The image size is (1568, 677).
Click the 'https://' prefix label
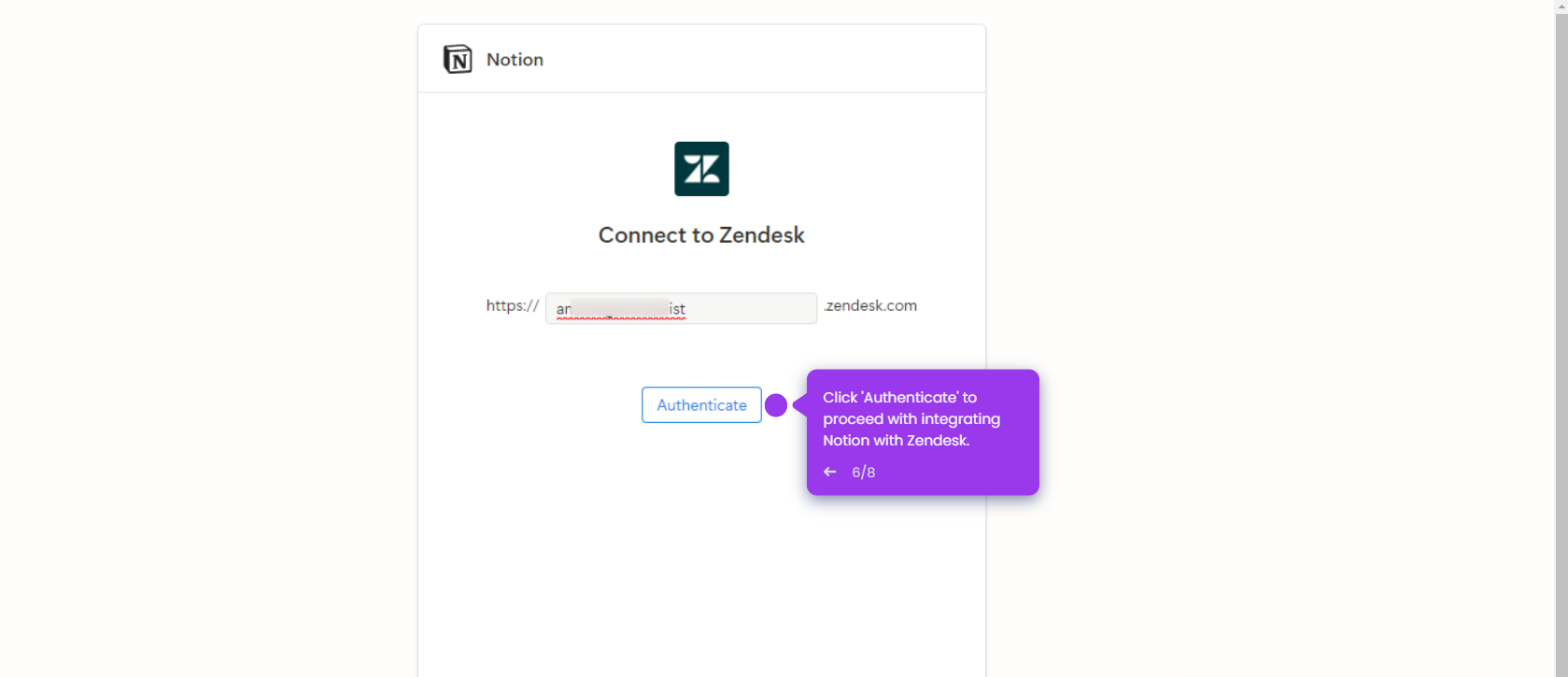tap(512, 305)
